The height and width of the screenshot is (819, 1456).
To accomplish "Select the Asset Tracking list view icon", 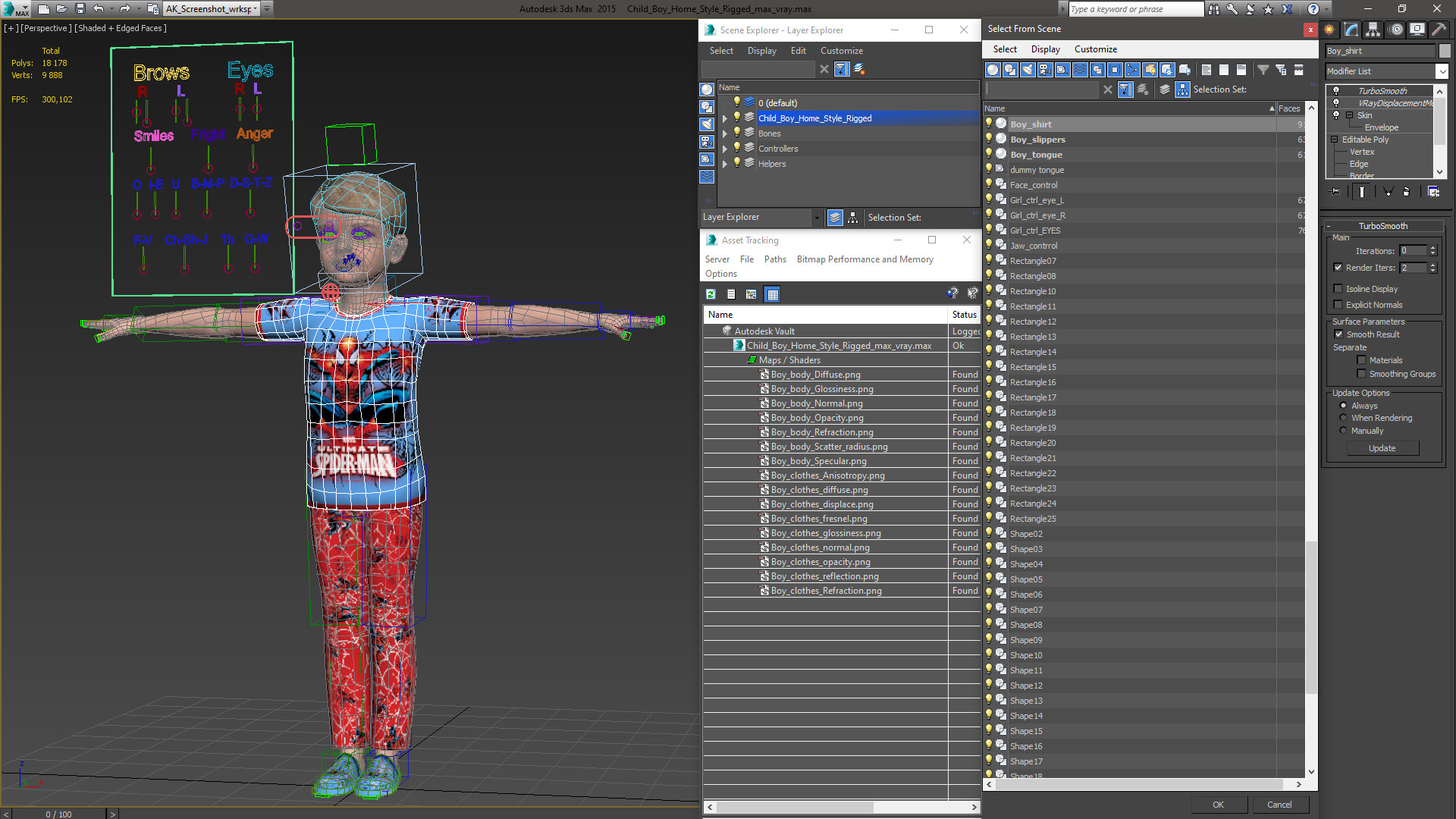I will point(730,294).
